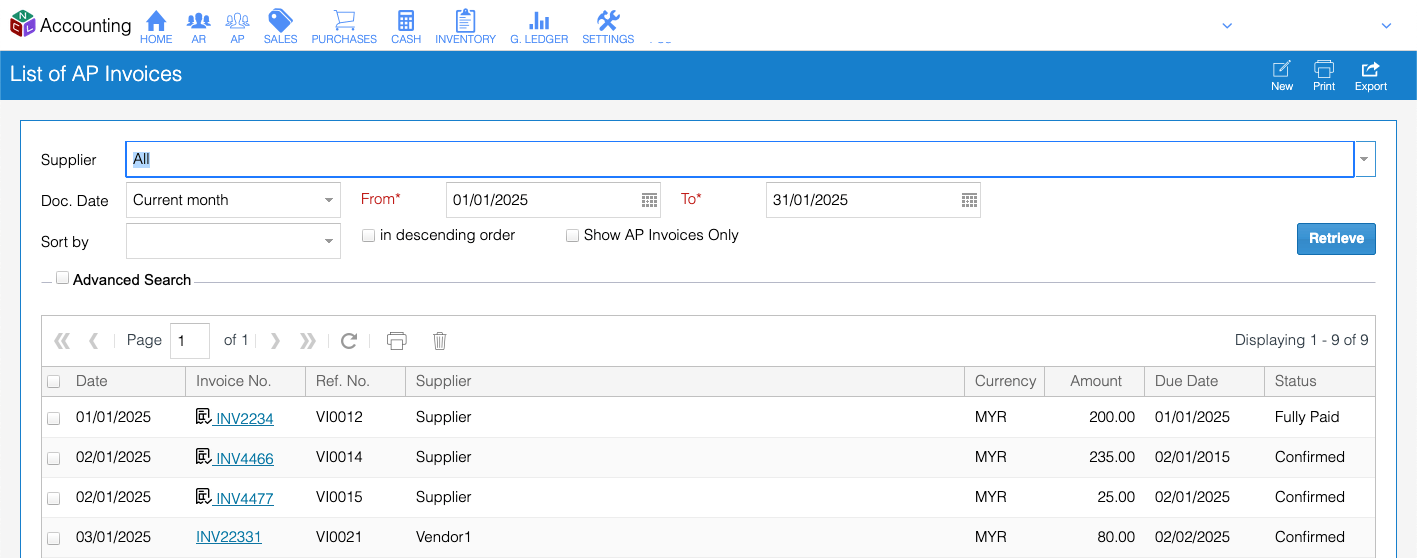This screenshot has height=558, width=1417.
Task: Click the Supplier input field
Action: [x=740, y=159]
